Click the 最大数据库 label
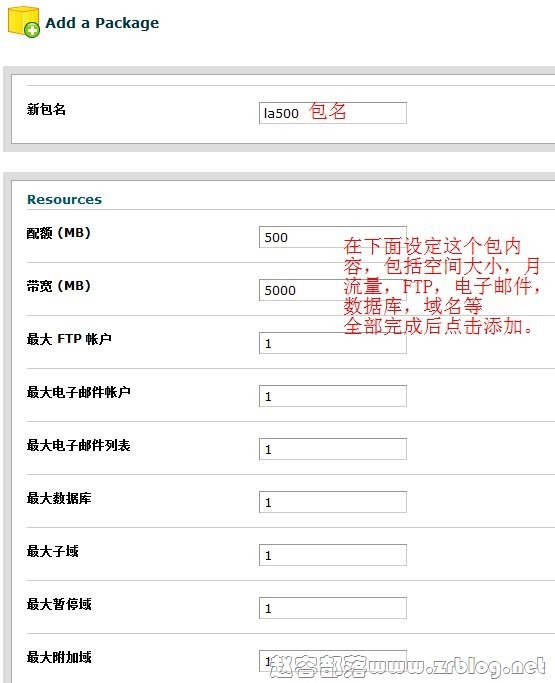 pos(59,498)
